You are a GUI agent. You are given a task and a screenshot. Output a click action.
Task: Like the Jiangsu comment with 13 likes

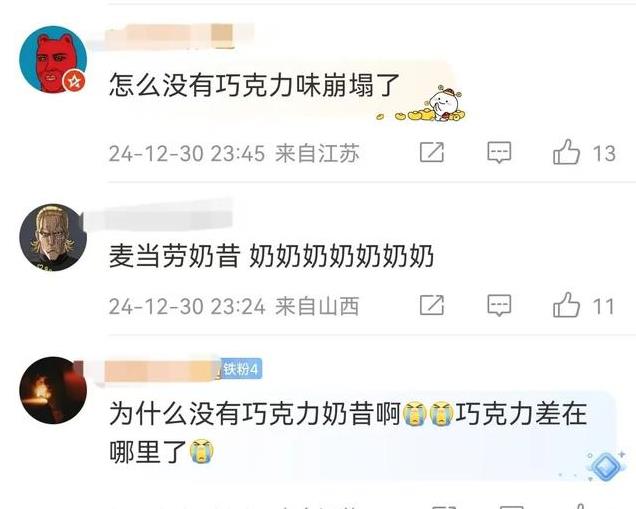566,152
